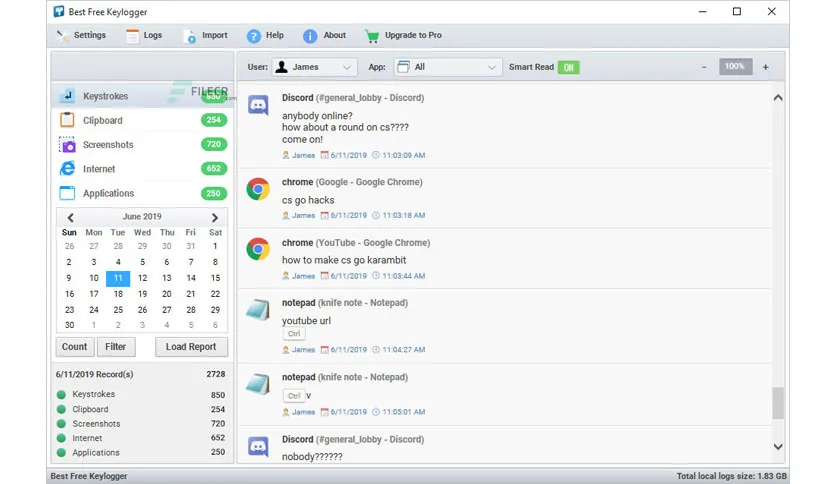The width and height of the screenshot is (836, 484).
Task: Click the Discord icon of 'anybody online?' entry
Action: 259,106
